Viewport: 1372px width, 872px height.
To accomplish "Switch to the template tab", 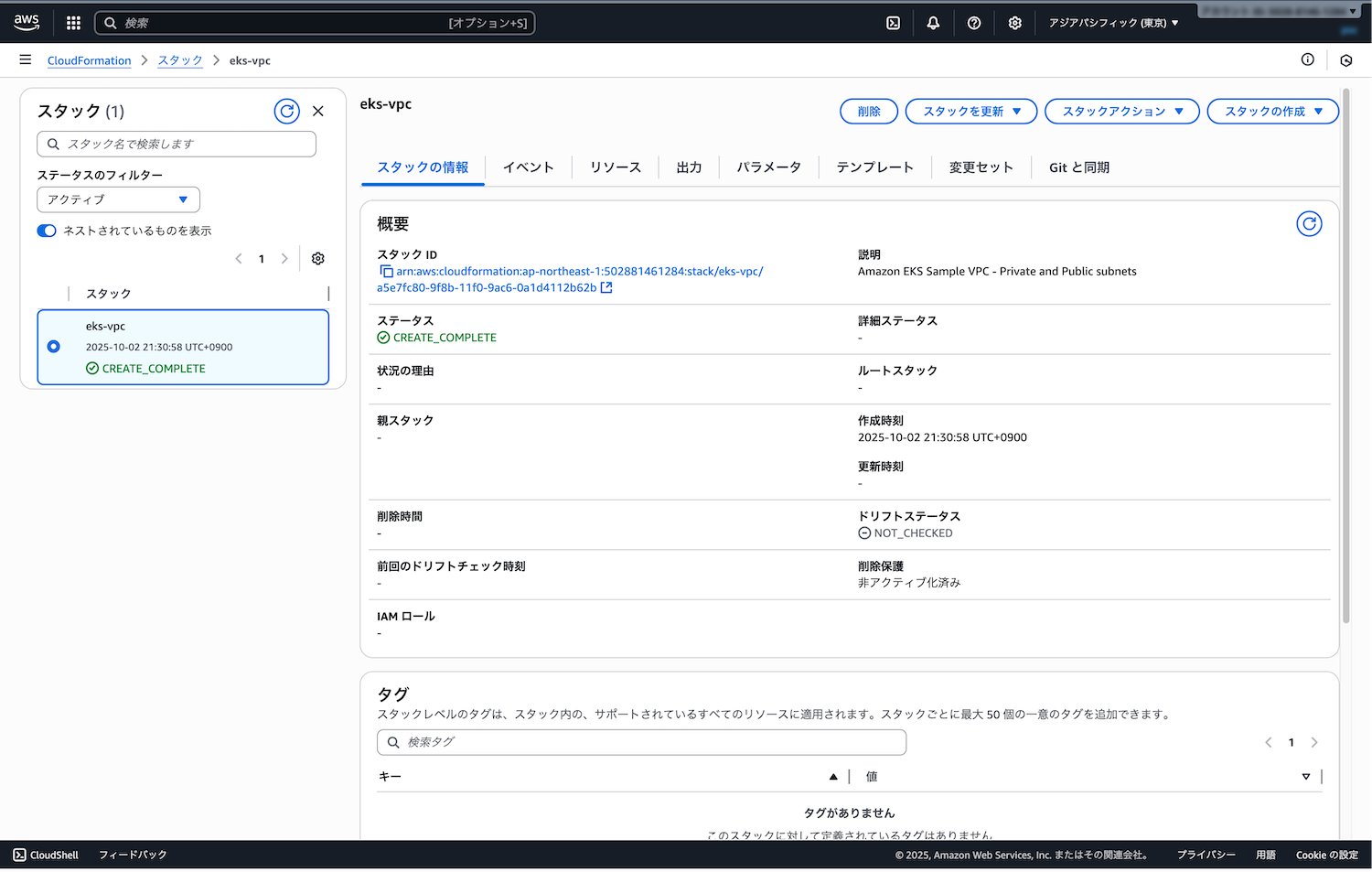I will tap(874, 167).
